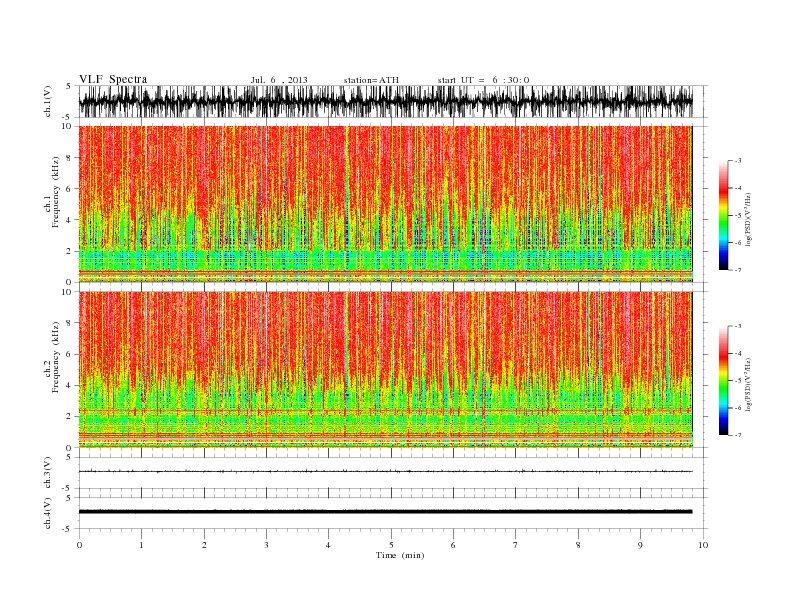This screenshot has height=612, width=792.
Task: Click the "-5" value on ch.1 color bar
Action: (x=737, y=215)
